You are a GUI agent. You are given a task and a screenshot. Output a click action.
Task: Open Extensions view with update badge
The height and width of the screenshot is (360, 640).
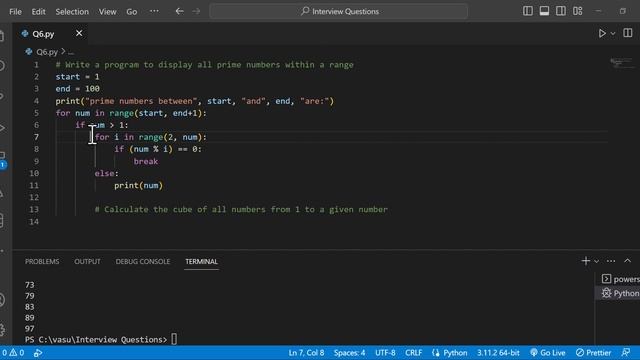(x=3, y=159)
